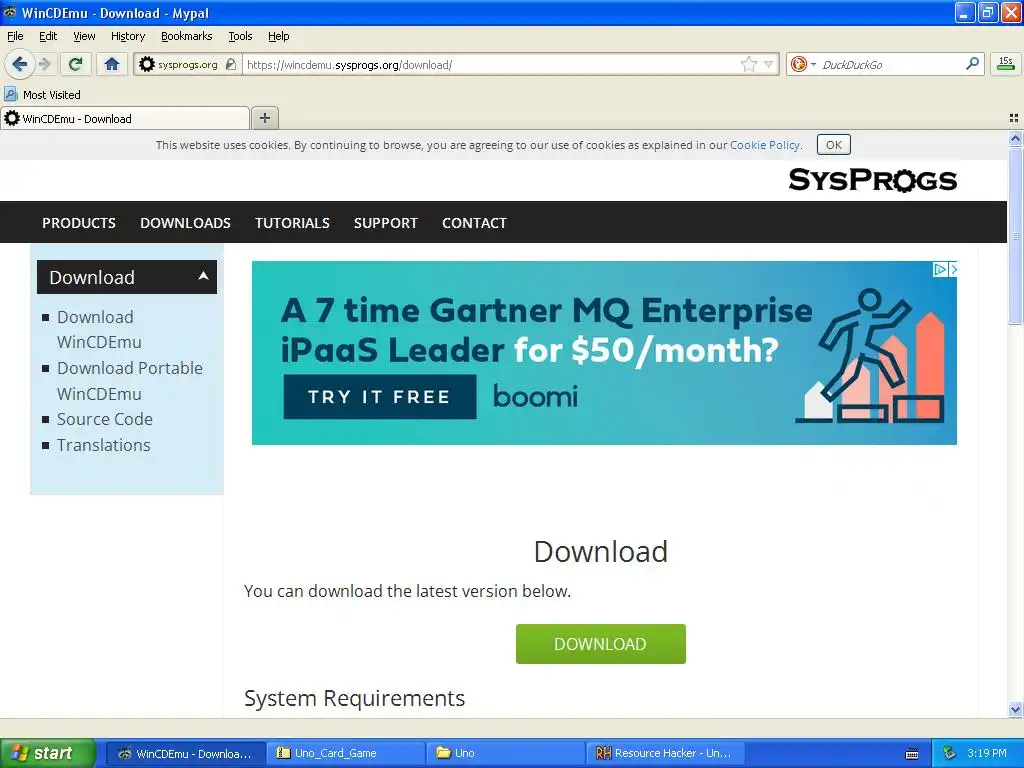
Task: Select the WinCDEmu - Download tab
Action: (x=125, y=118)
